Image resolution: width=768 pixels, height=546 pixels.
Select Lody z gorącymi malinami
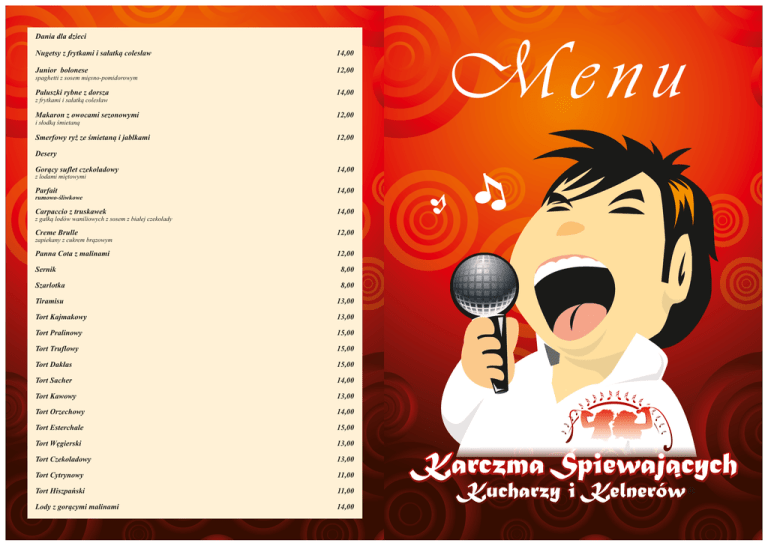[77, 507]
